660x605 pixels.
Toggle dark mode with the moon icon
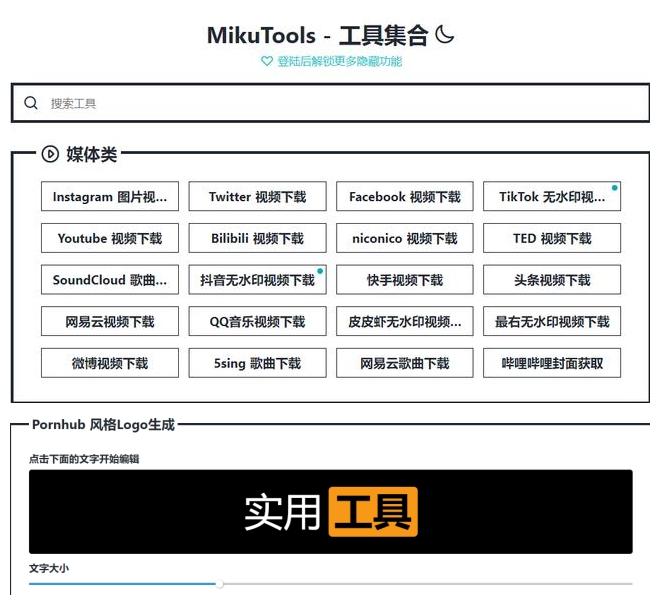pyautogui.click(x=444, y=35)
